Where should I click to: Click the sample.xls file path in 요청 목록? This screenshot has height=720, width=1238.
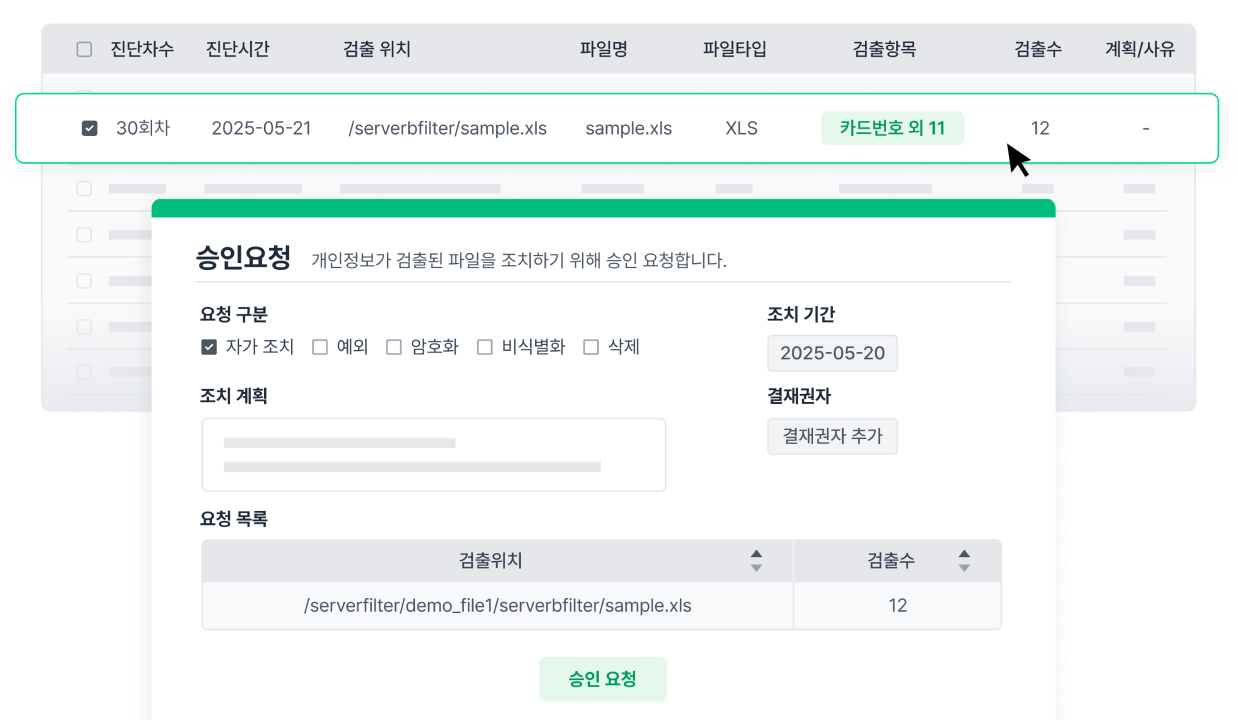[497, 605]
